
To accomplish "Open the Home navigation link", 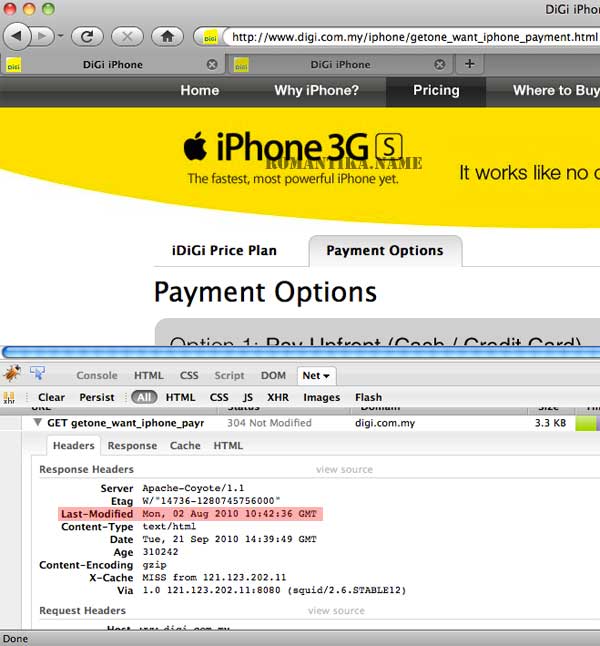I will coord(200,90).
